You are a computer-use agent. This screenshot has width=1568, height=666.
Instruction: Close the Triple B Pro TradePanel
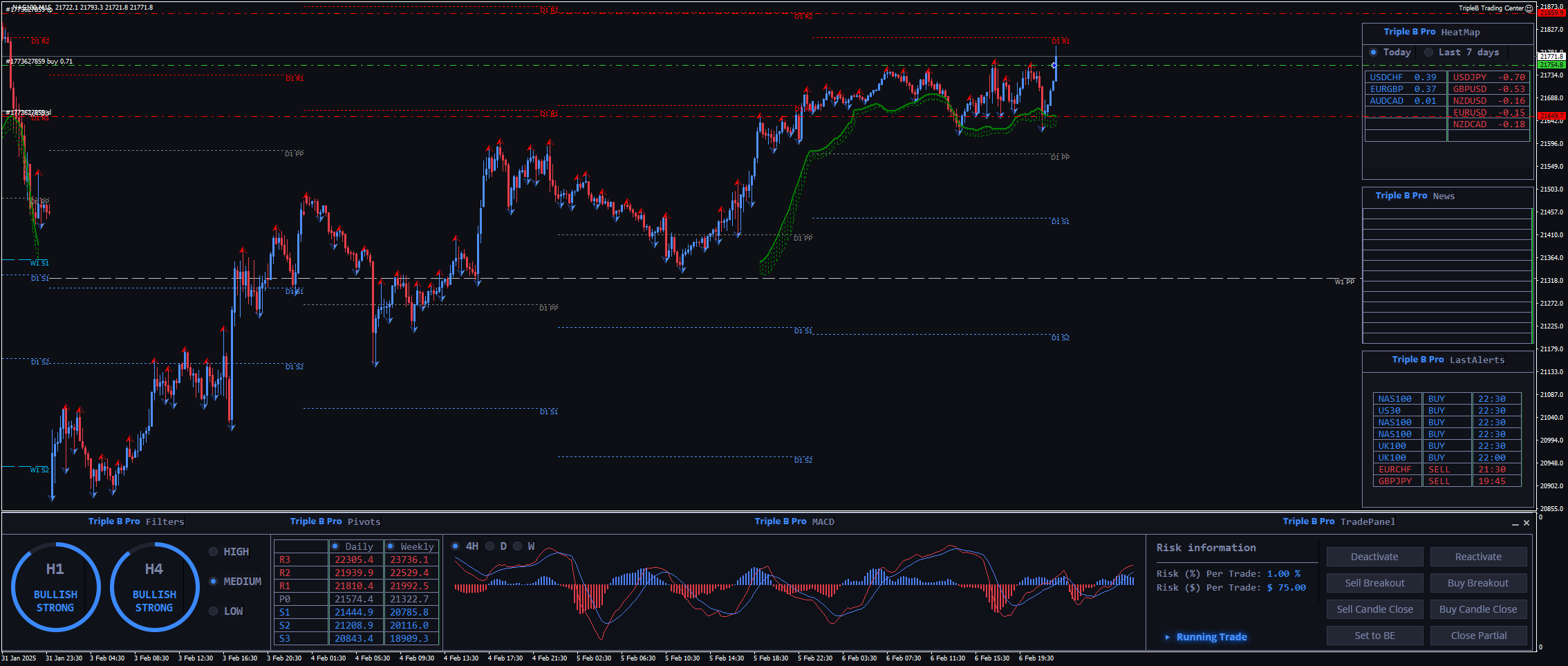pos(1527,523)
